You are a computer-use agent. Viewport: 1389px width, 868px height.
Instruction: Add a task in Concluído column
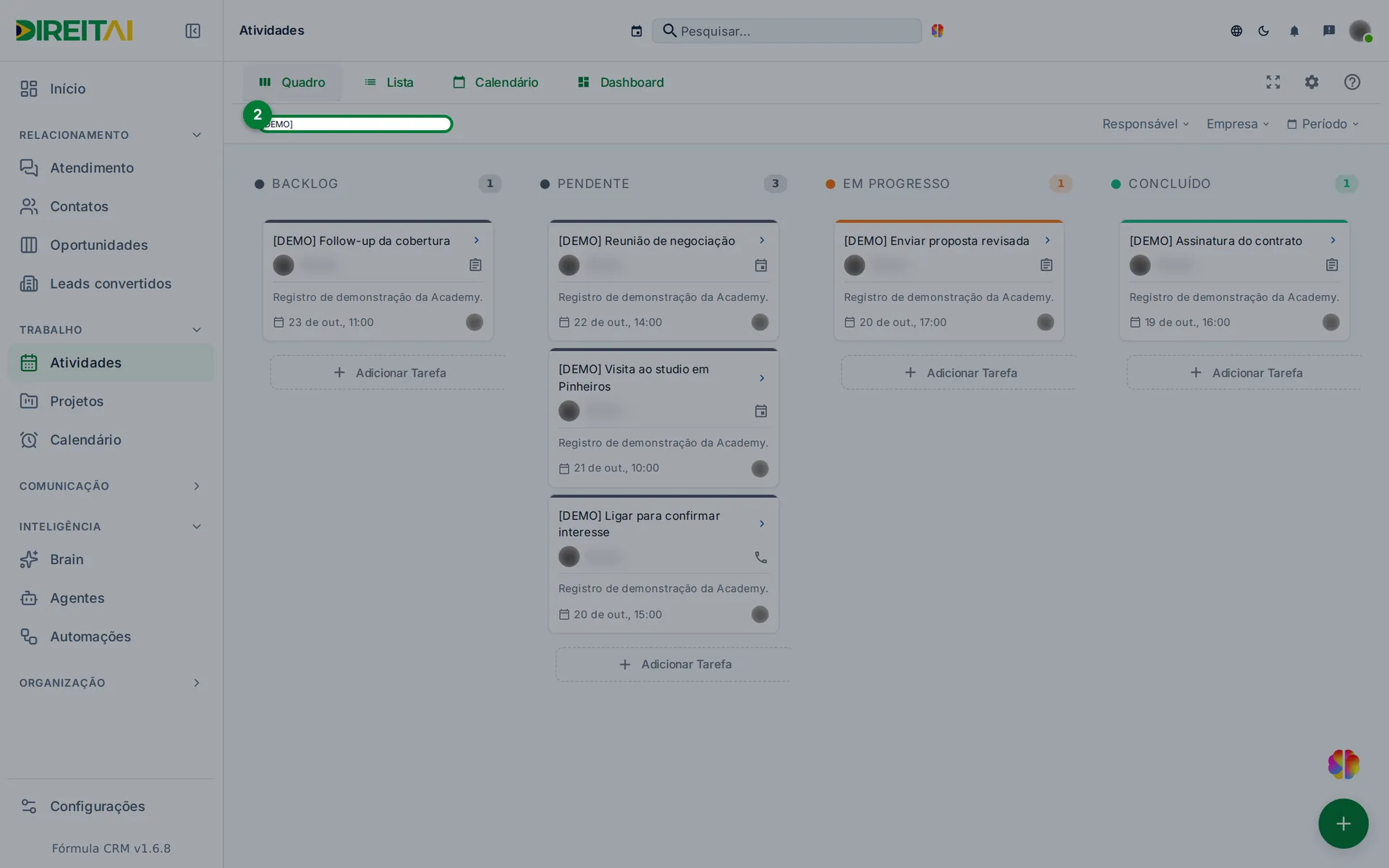[1244, 373]
